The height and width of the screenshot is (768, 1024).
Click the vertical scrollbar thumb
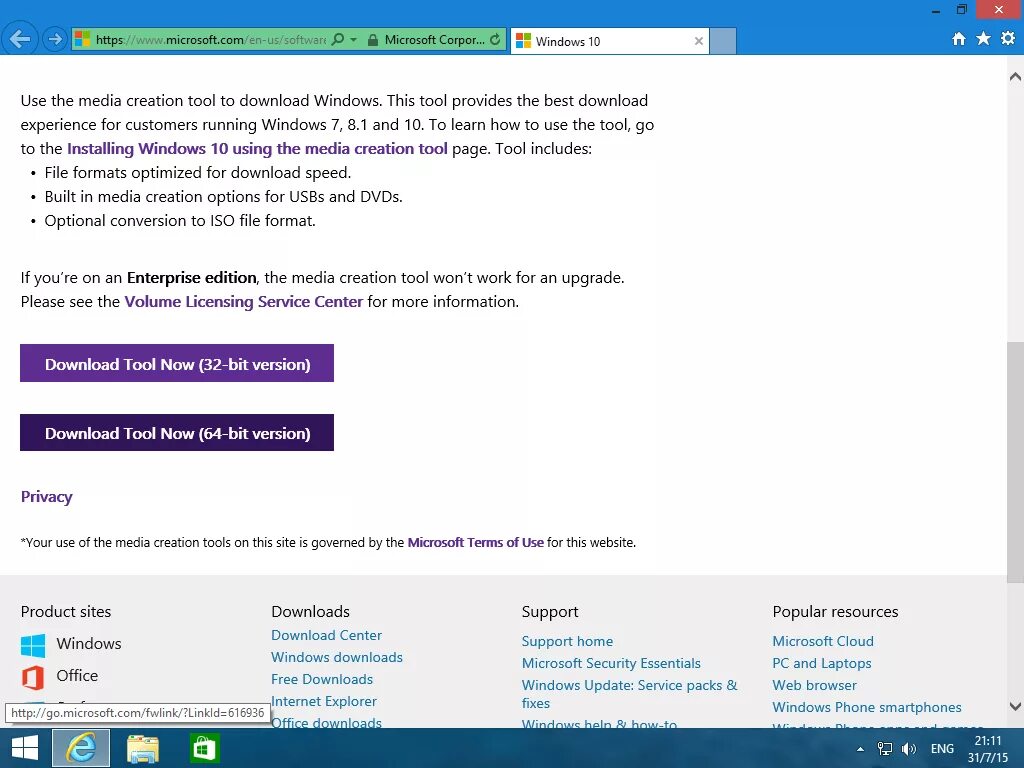click(x=1015, y=462)
